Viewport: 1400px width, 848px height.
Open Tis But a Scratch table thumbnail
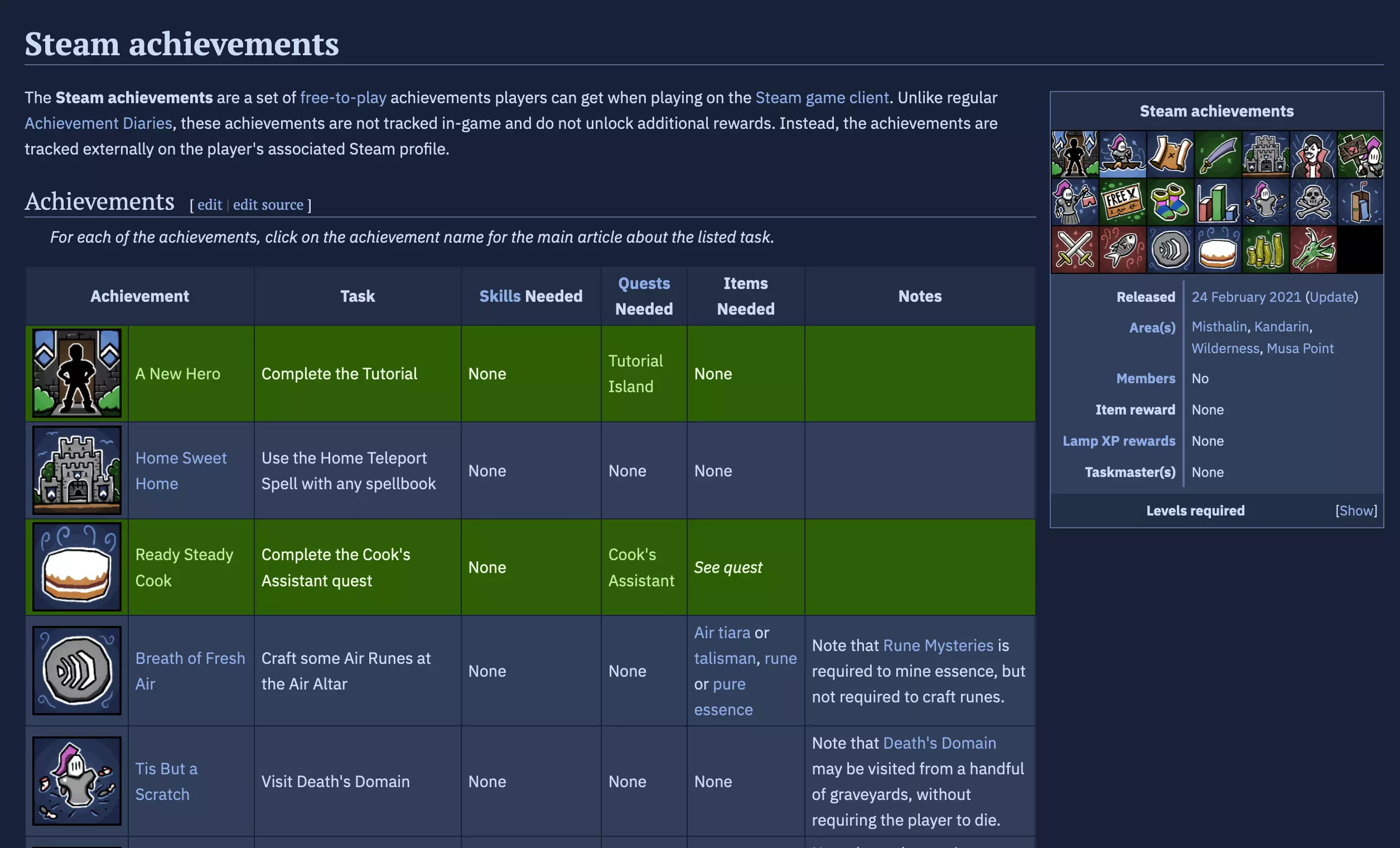click(x=77, y=781)
